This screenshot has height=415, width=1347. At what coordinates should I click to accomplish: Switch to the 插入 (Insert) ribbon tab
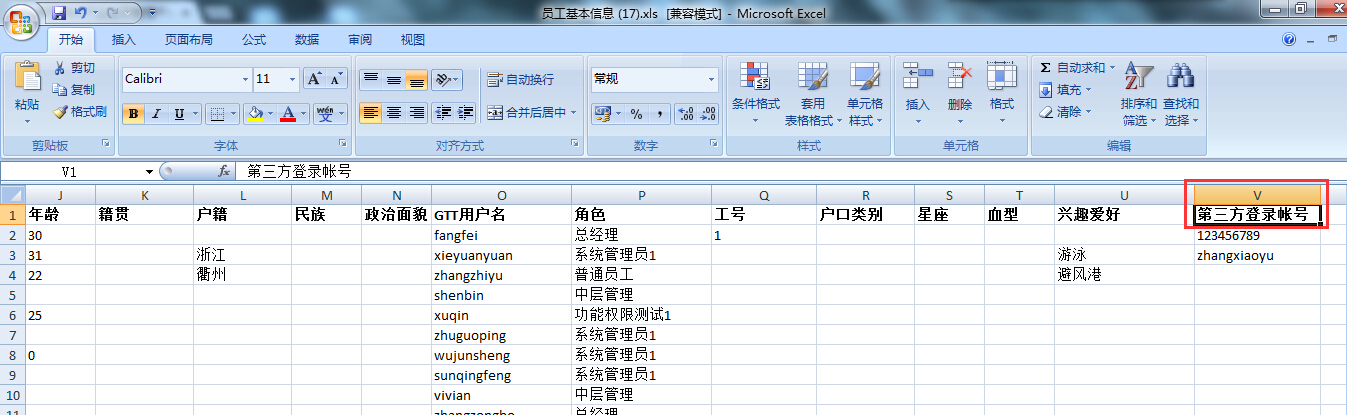124,40
